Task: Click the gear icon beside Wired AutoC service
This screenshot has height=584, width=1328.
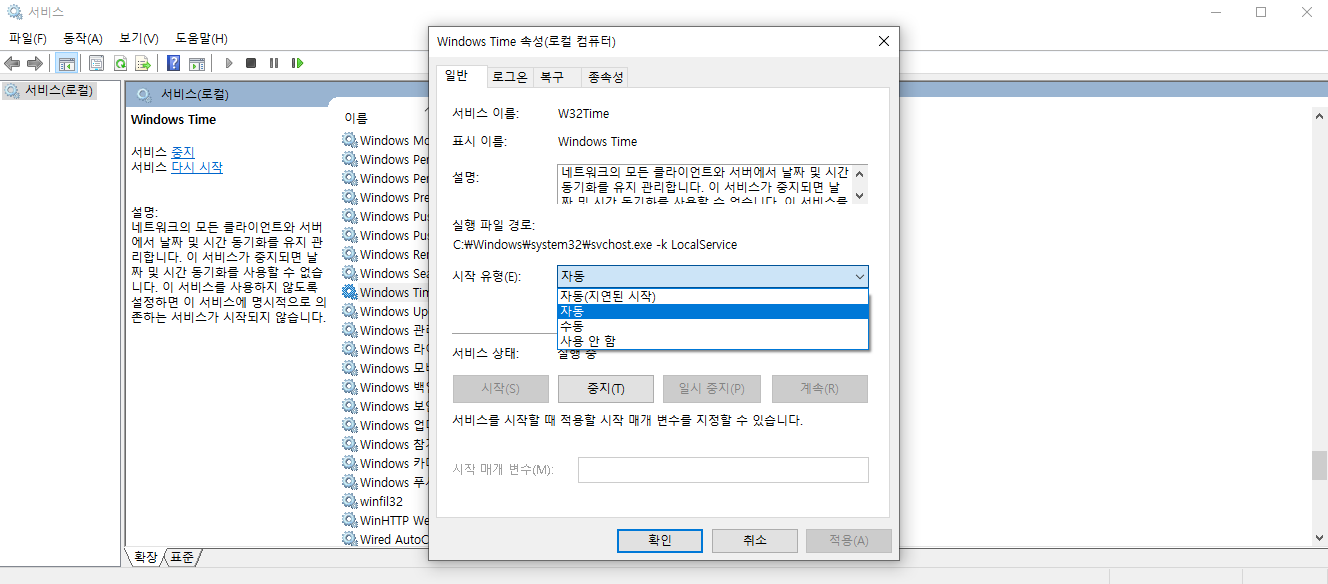Action: coord(350,539)
